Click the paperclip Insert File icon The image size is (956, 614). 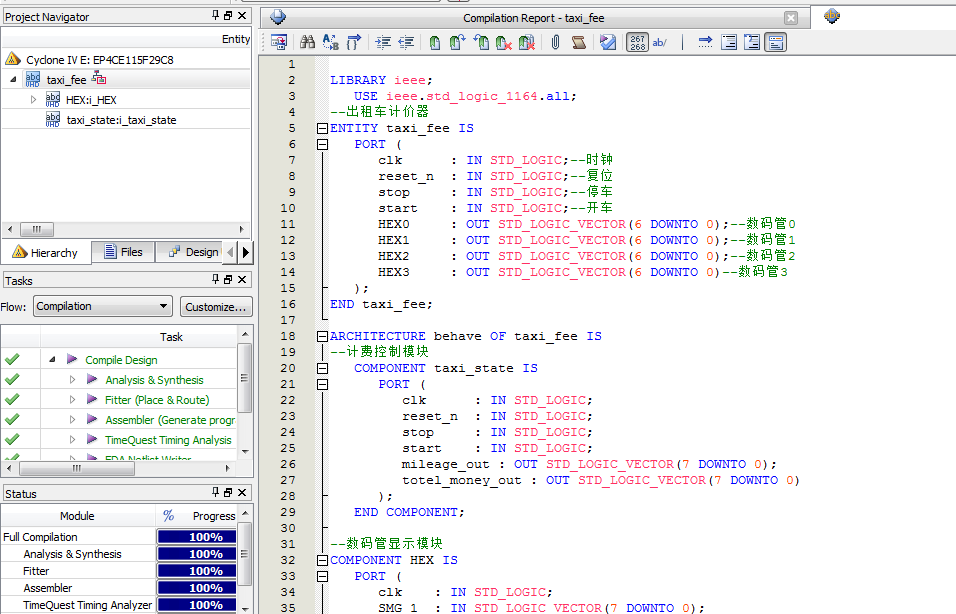(555, 42)
